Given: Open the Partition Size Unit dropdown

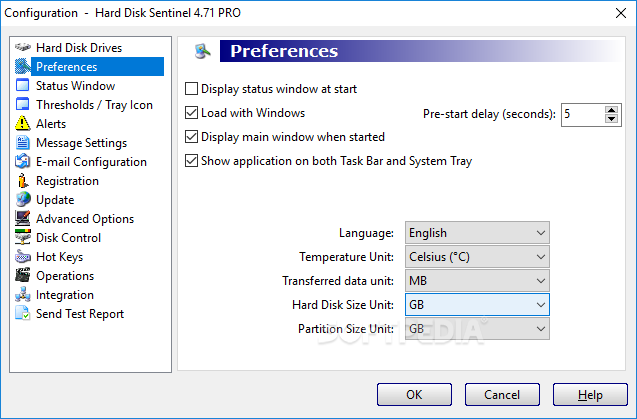Looking at the screenshot, I should 477,329.
